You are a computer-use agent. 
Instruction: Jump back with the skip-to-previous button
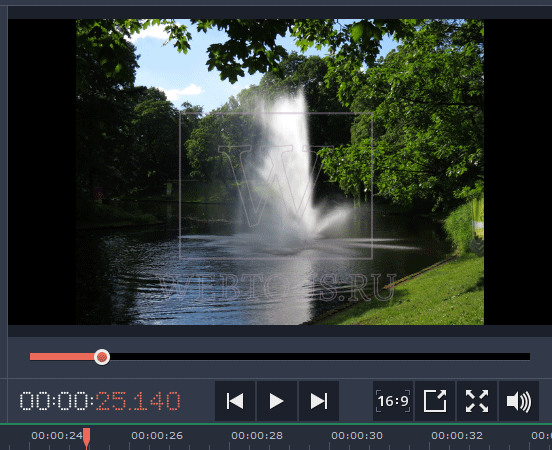tap(235, 401)
